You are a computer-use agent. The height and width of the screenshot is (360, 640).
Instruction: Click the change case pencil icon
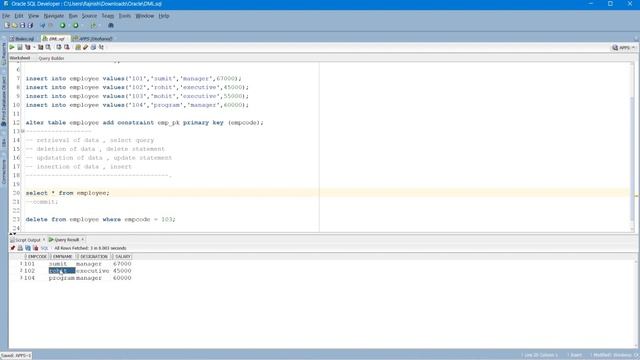[85, 47]
